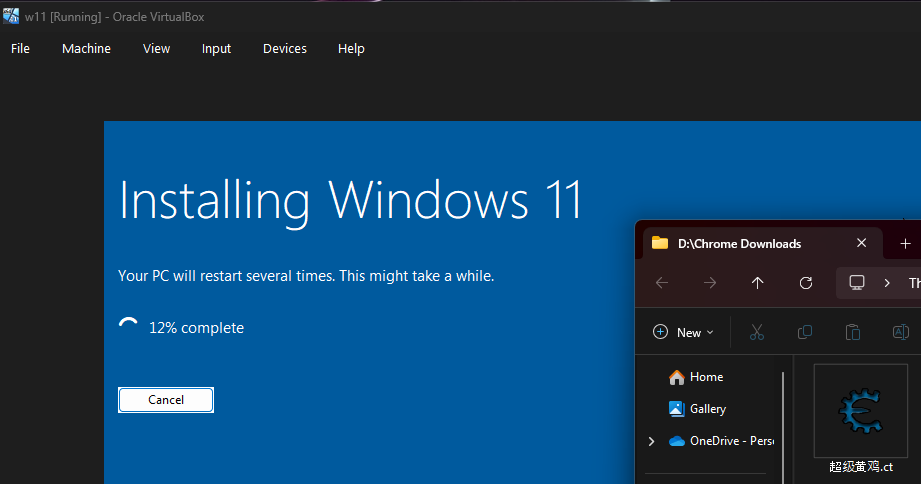Go back in File Explorer
The image size is (921, 484).
662,283
